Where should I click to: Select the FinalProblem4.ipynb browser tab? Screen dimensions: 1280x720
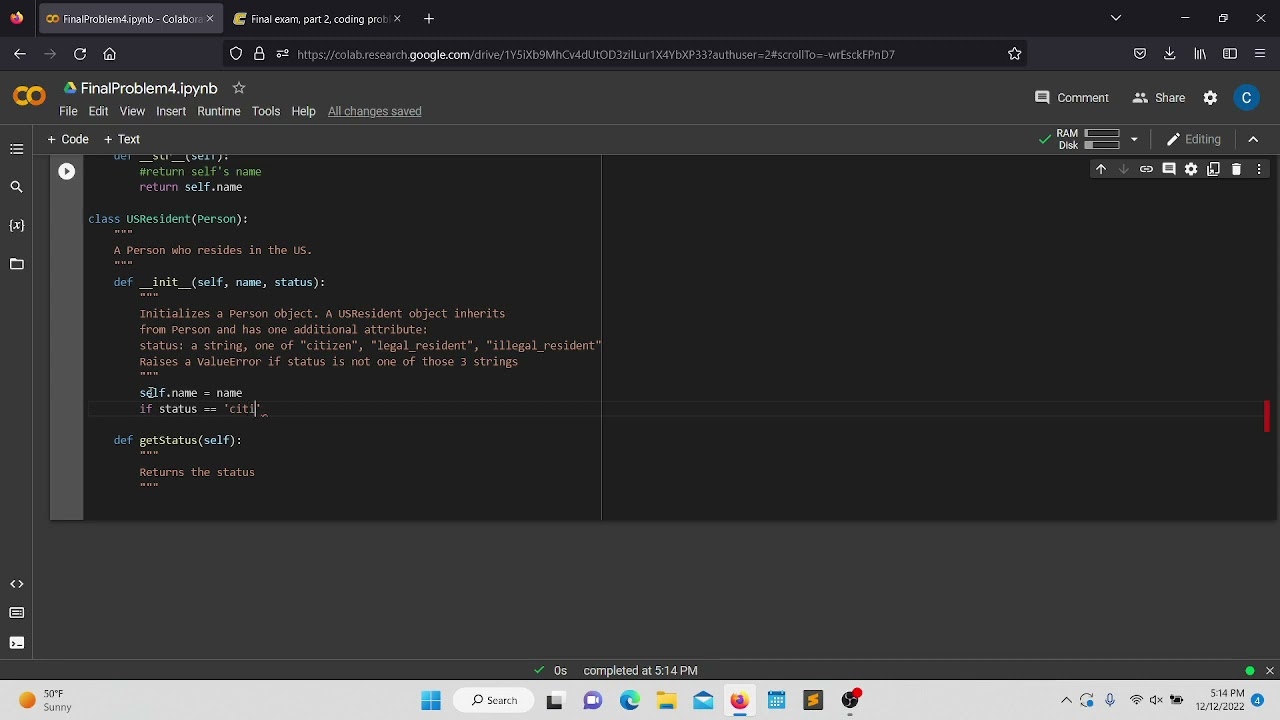click(129, 19)
